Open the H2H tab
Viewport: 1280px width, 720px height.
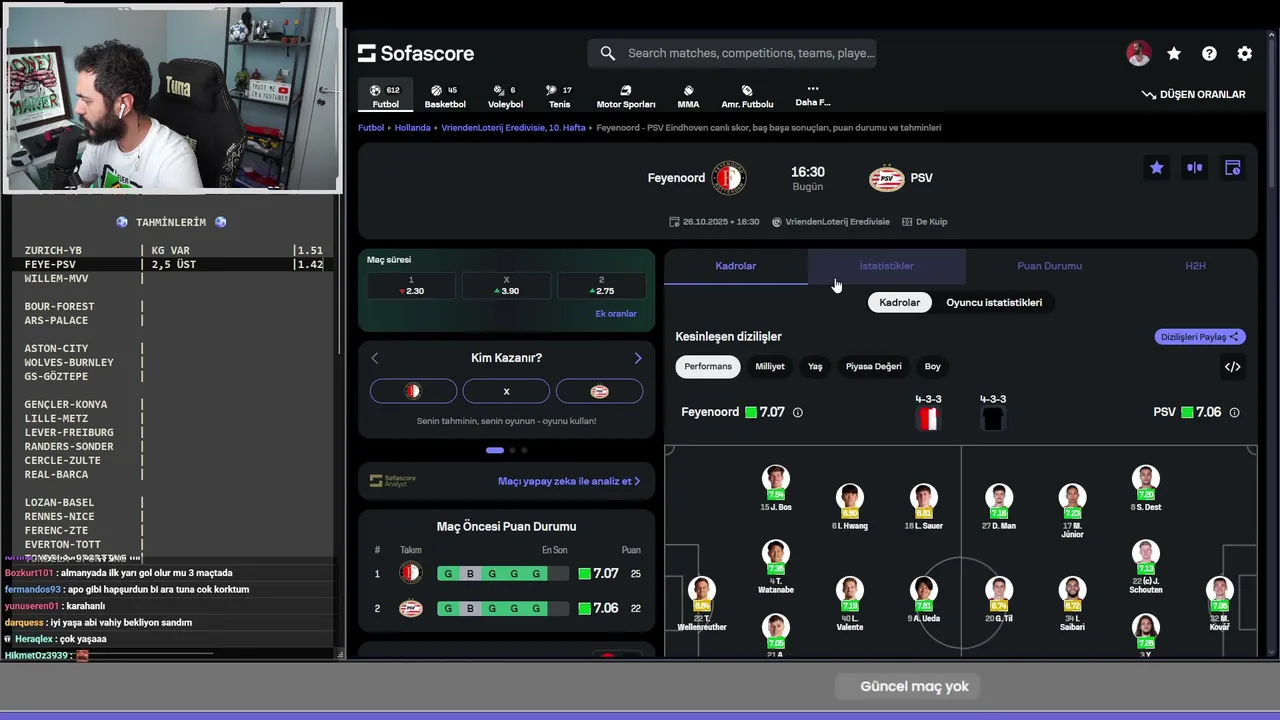(x=1195, y=266)
